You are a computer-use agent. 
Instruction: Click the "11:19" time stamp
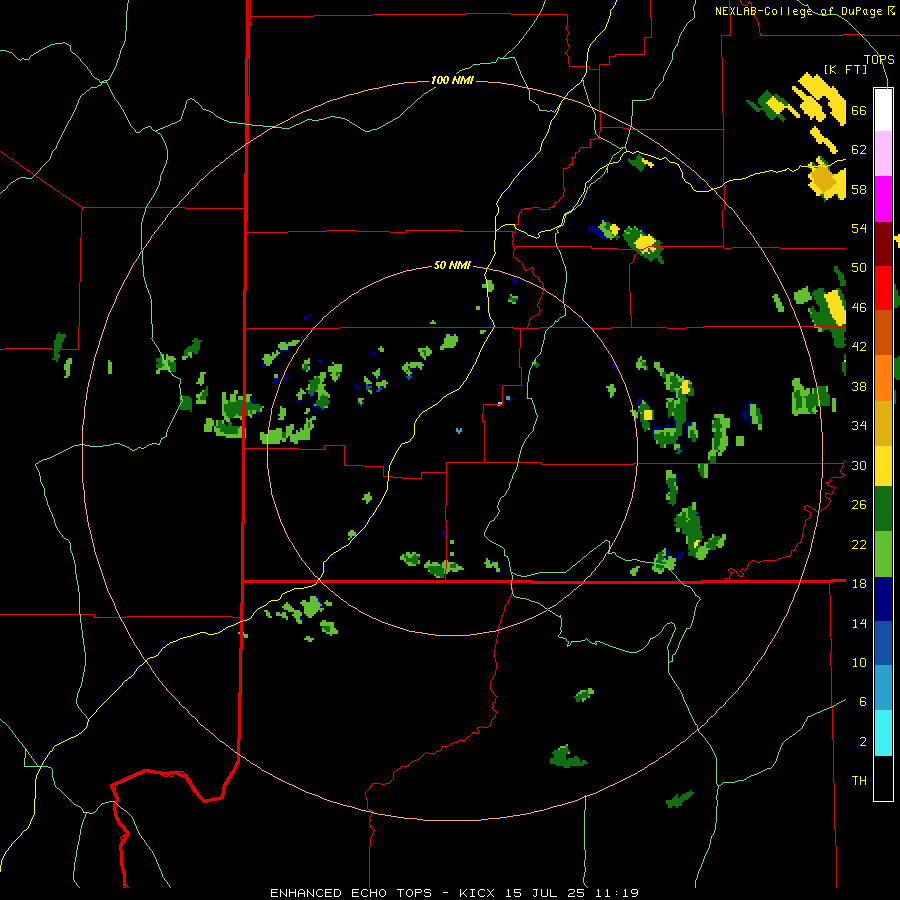(x=617, y=893)
